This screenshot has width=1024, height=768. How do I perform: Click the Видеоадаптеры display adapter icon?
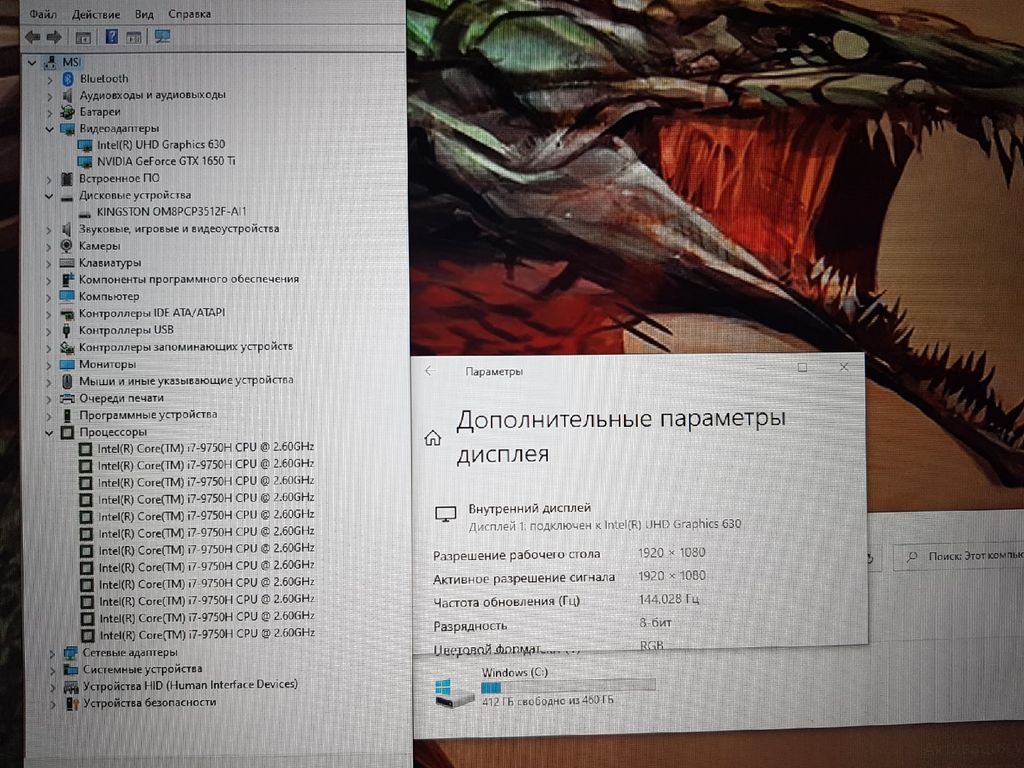[67, 129]
